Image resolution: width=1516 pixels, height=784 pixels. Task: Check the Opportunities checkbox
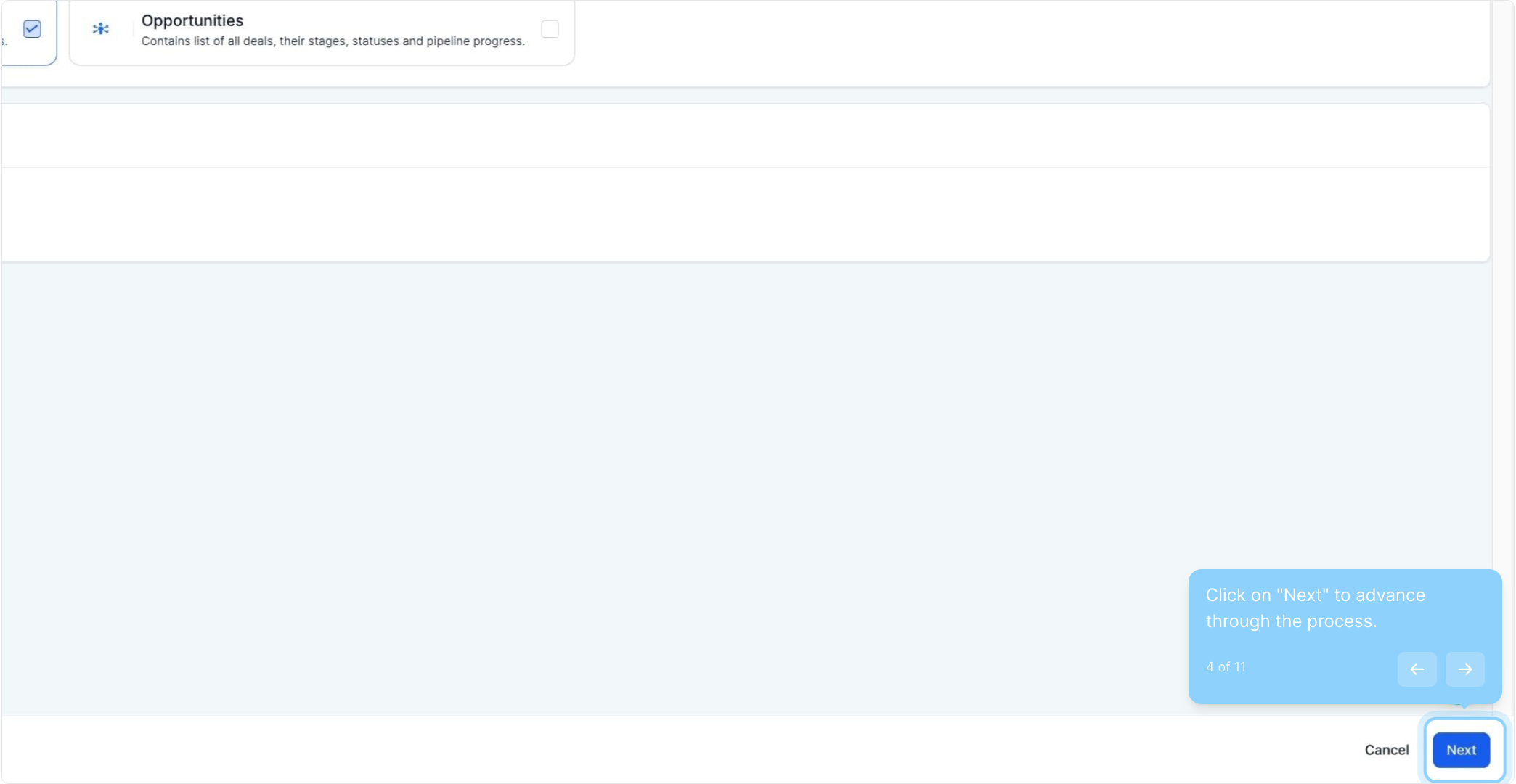click(x=550, y=29)
